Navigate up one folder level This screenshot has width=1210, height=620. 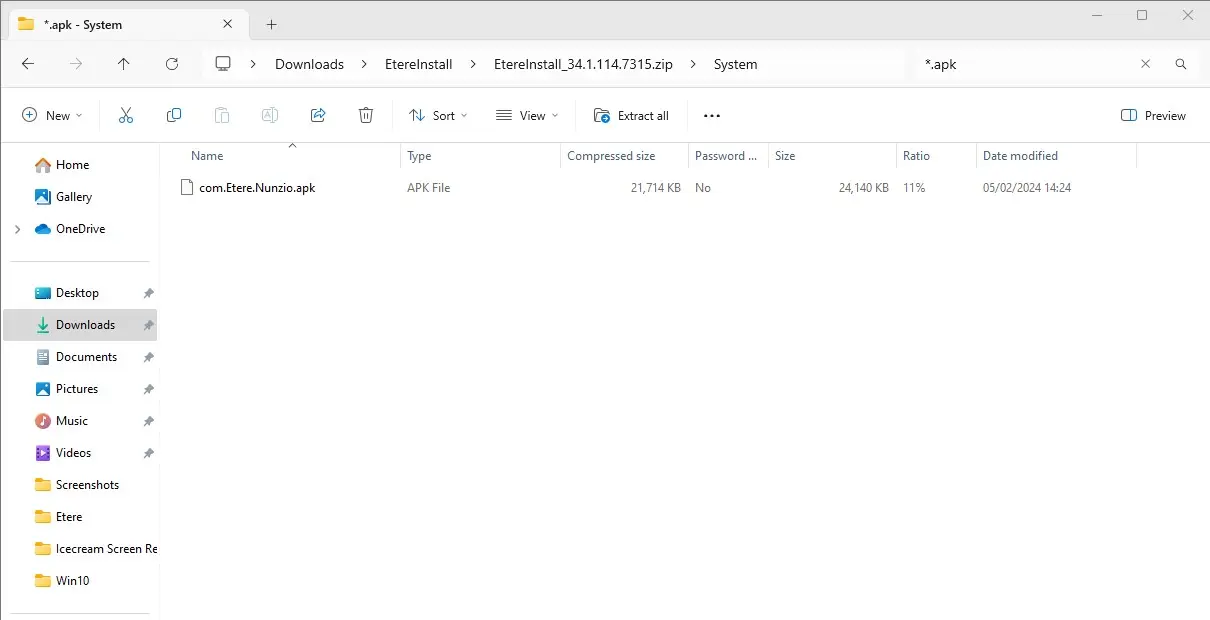(124, 64)
